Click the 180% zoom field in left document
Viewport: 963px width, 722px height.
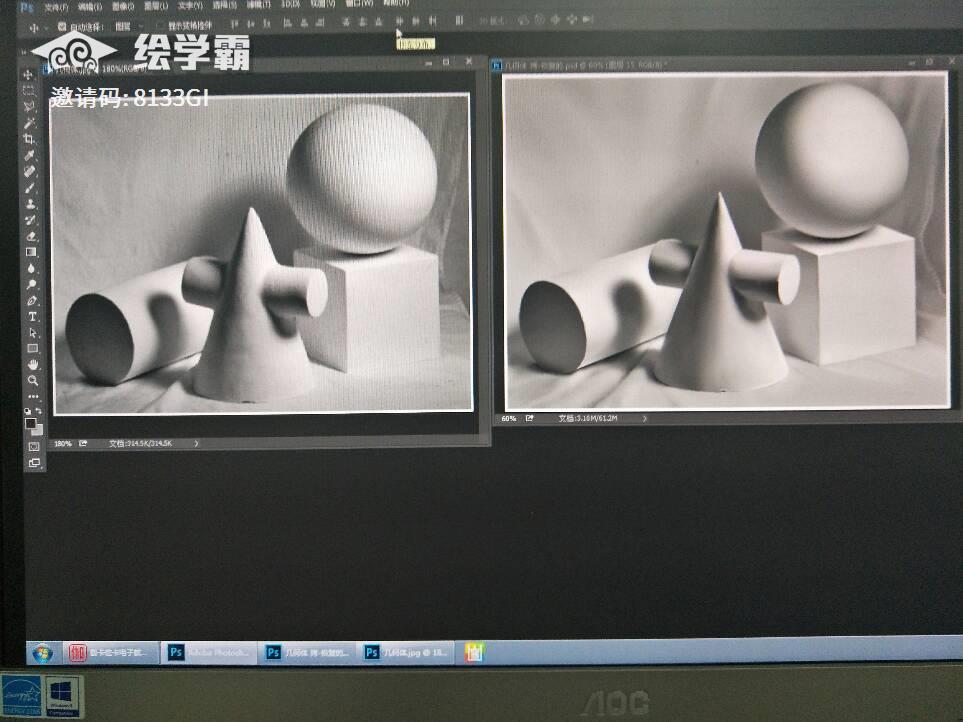coord(63,443)
